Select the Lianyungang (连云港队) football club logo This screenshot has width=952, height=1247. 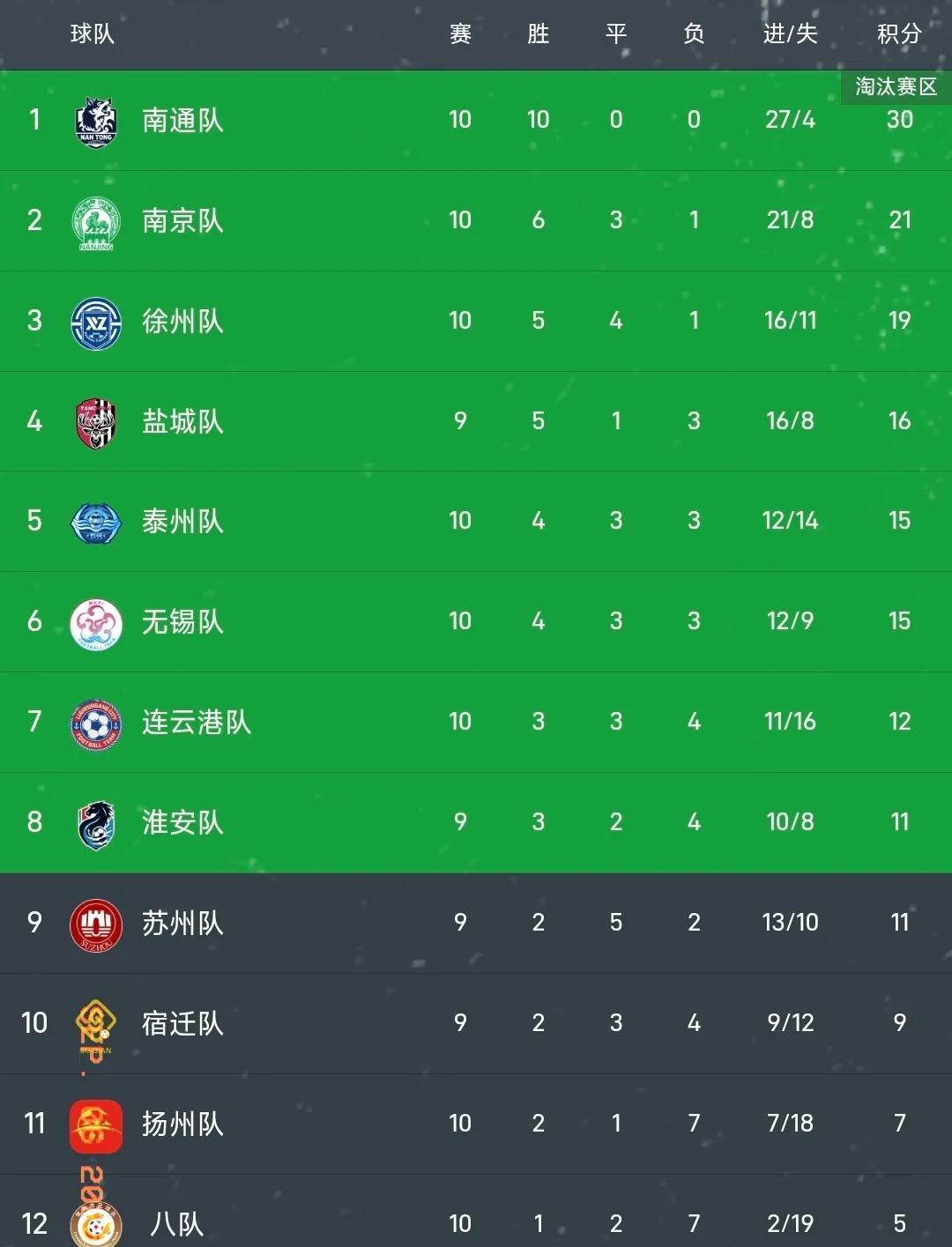point(97,722)
